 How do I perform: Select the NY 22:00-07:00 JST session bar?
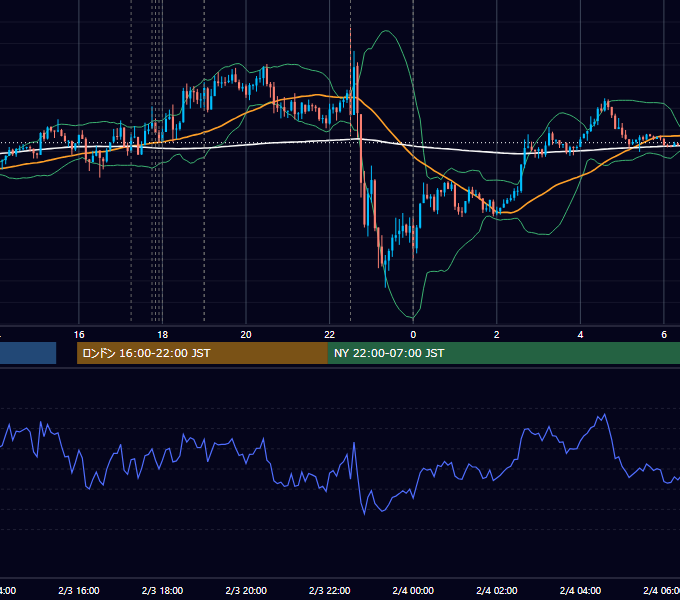point(503,353)
